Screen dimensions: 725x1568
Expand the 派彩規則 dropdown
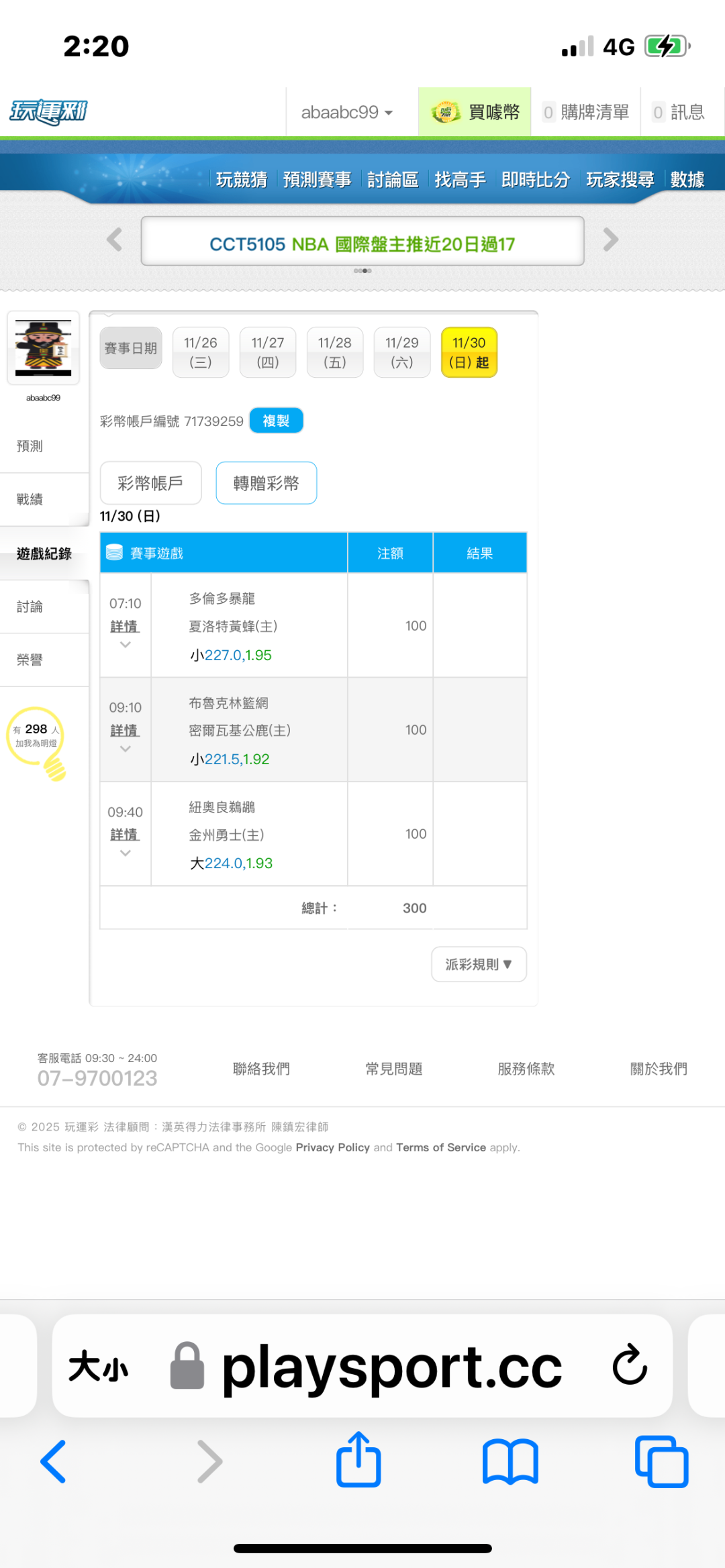coord(479,964)
